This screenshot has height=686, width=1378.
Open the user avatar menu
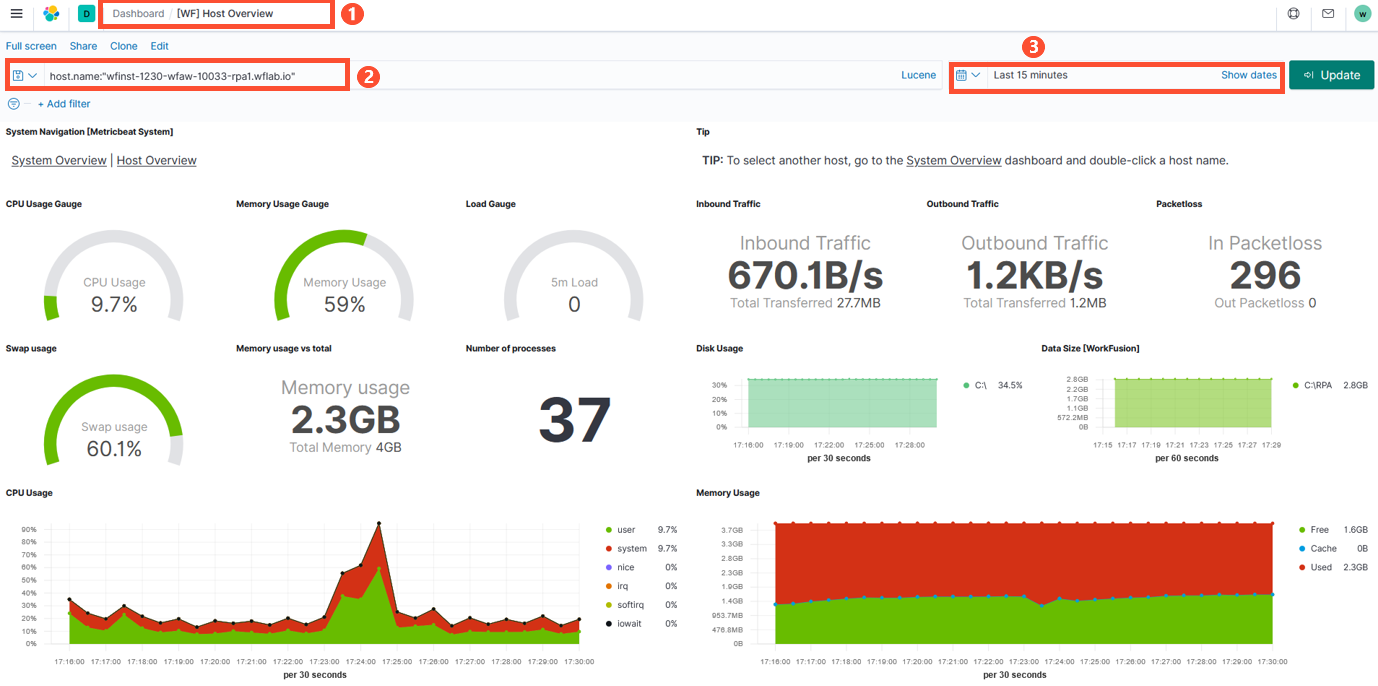coord(1362,14)
